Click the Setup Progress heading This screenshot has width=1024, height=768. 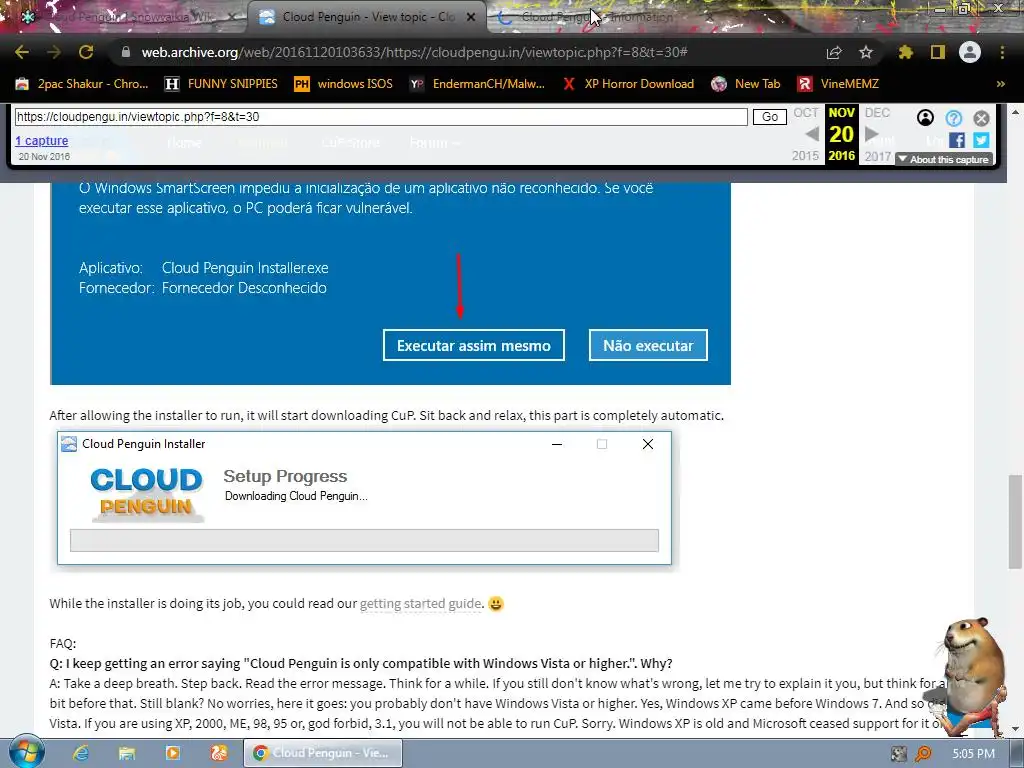(x=285, y=476)
